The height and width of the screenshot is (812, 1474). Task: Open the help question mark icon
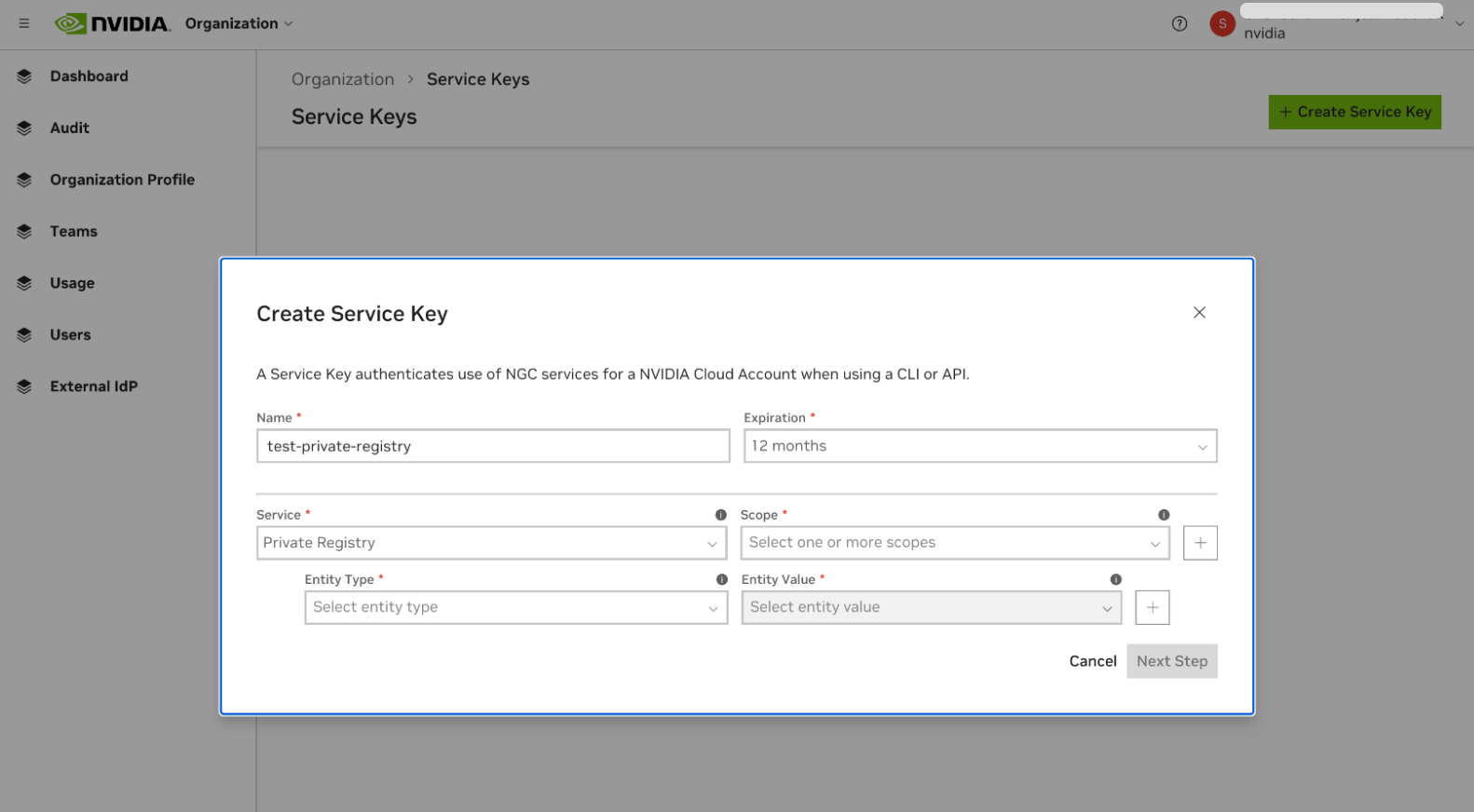click(x=1180, y=23)
